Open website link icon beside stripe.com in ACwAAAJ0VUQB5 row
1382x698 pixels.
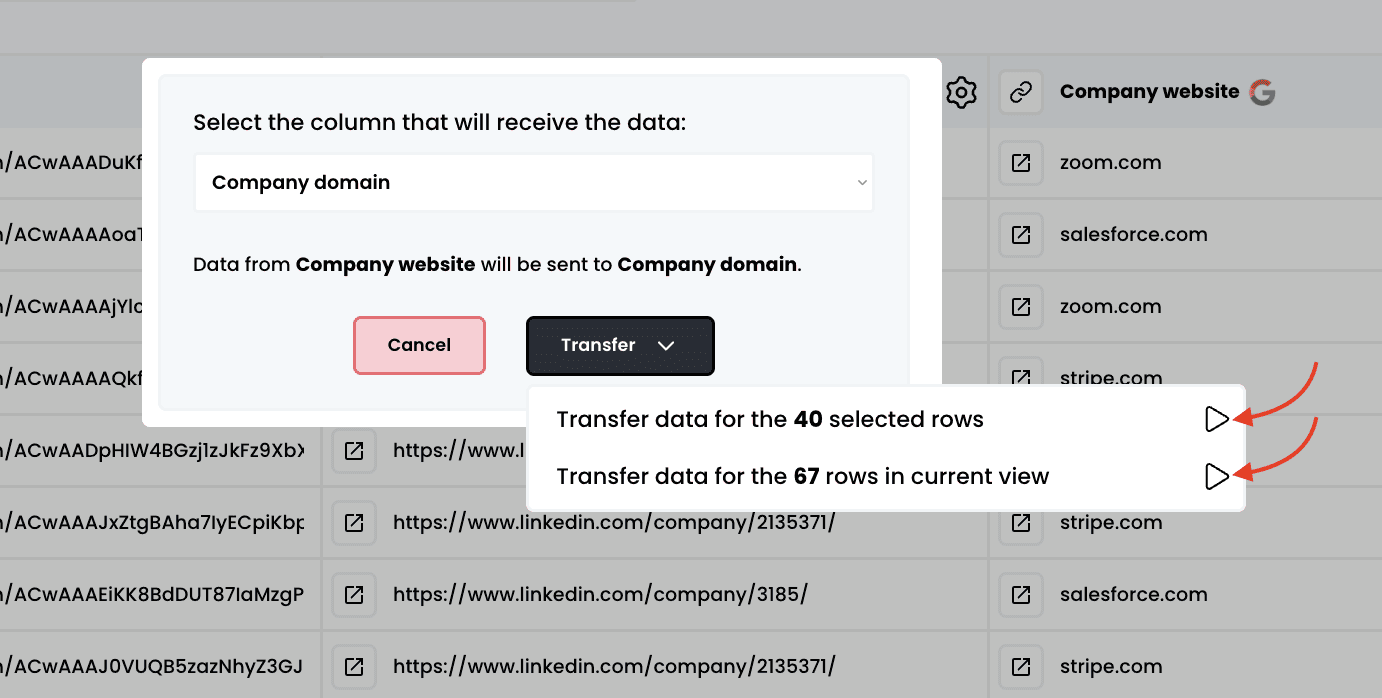tap(1020, 667)
